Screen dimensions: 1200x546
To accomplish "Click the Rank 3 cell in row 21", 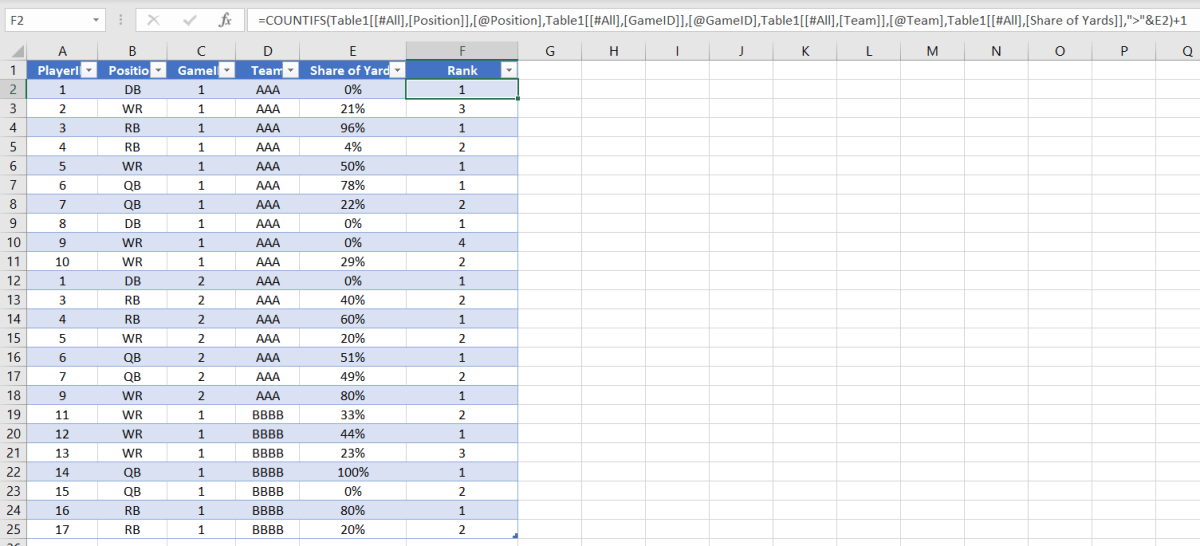I will click(462, 453).
